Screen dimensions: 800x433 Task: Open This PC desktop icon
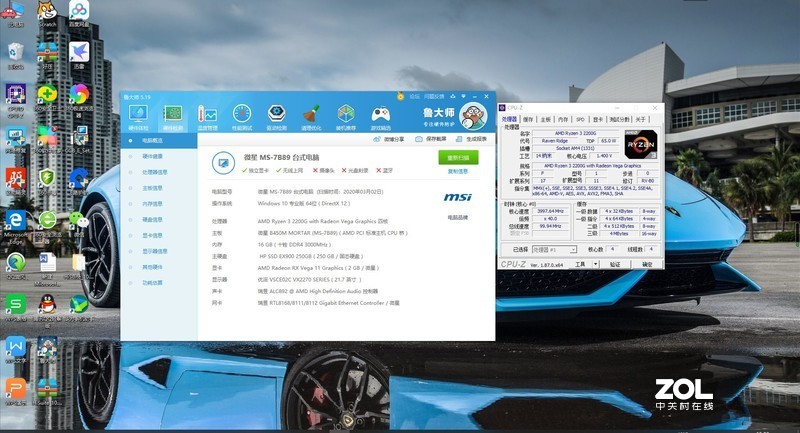(14, 14)
